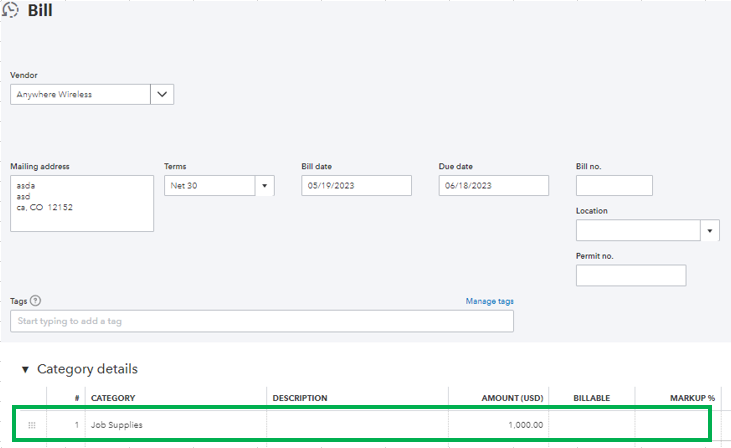Click the Tags help question mark icon
The image size is (731, 448).
35,301
